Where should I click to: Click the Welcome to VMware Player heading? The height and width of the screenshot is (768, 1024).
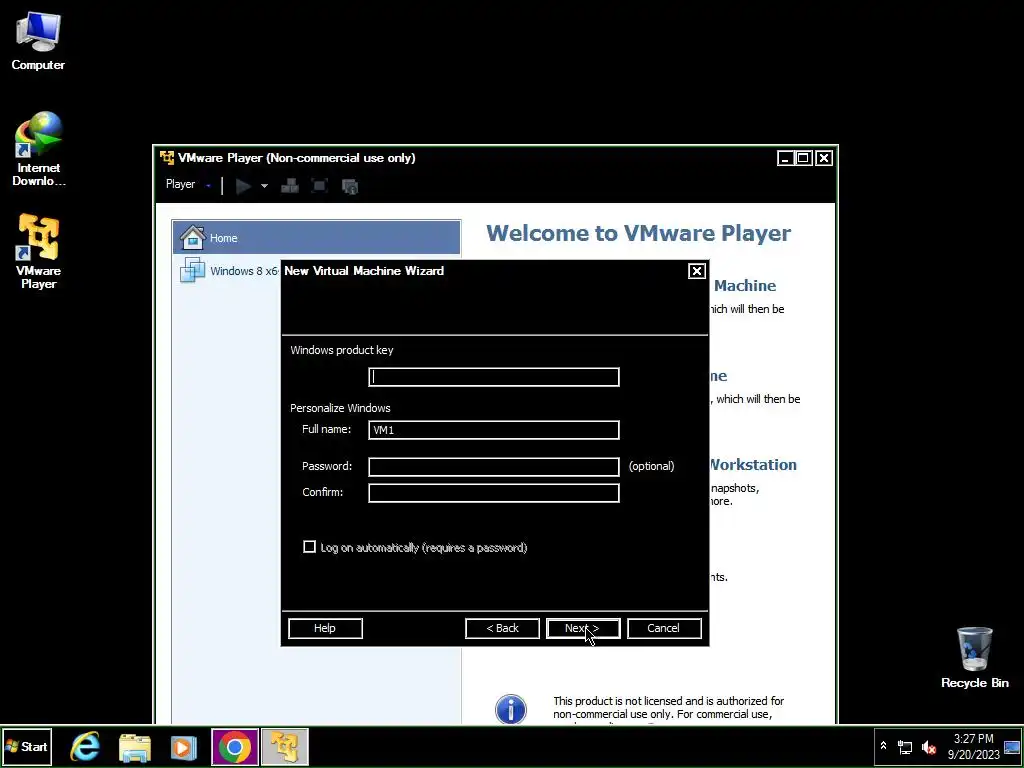coord(638,233)
